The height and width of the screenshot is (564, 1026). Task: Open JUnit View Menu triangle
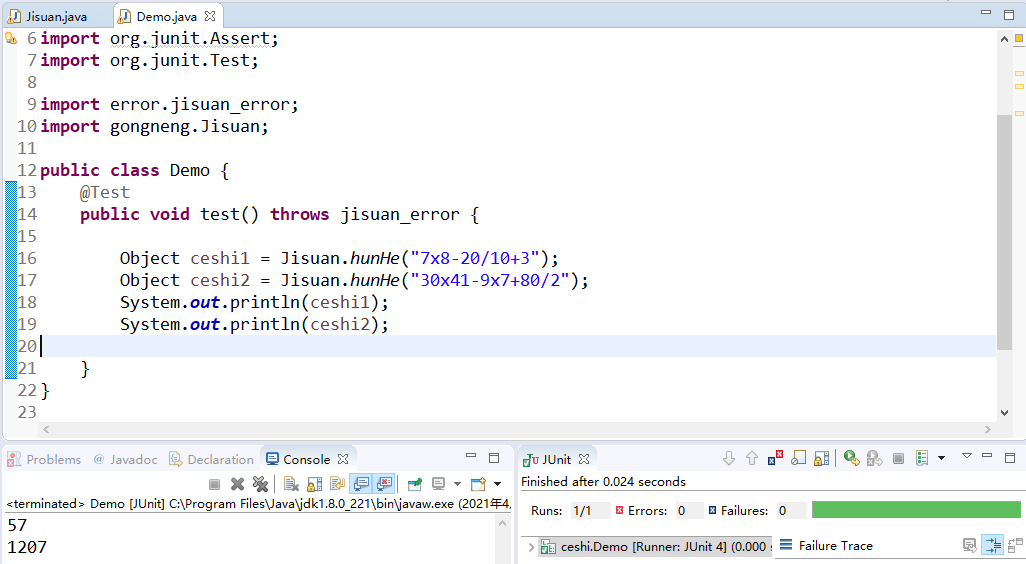tap(967, 456)
